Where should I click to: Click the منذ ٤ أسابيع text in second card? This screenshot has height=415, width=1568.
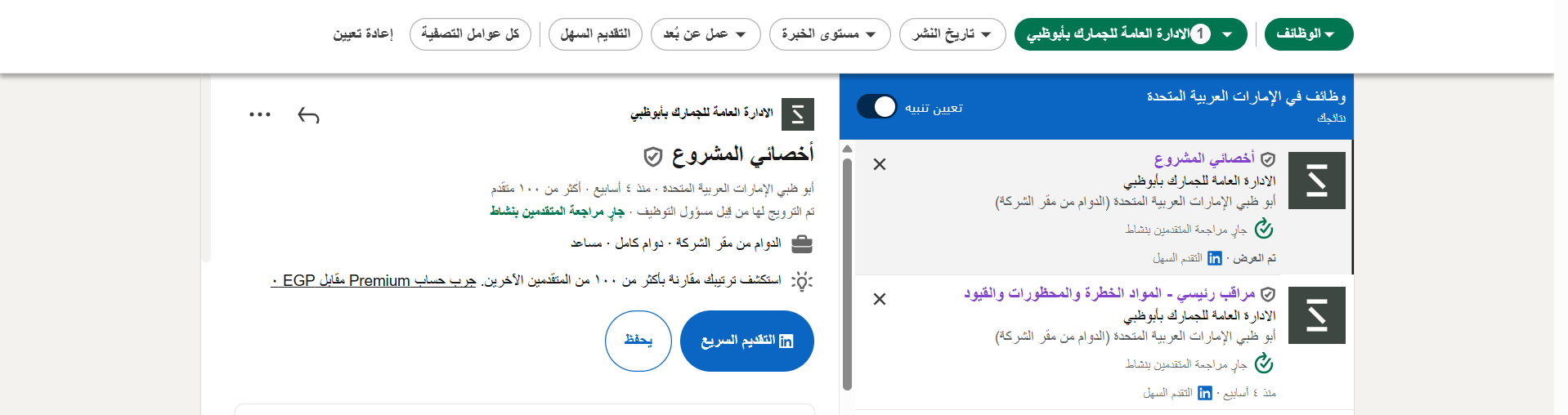pyautogui.click(x=1251, y=393)
